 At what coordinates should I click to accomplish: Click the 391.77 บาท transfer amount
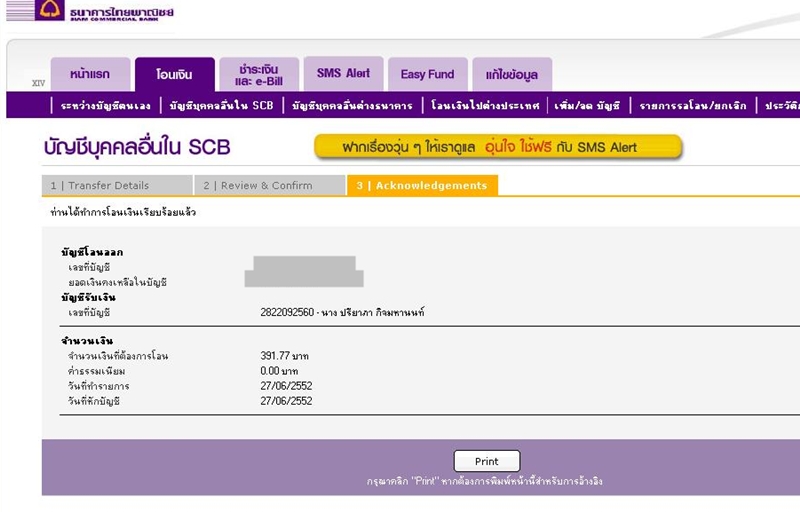[x=284, y=356]
